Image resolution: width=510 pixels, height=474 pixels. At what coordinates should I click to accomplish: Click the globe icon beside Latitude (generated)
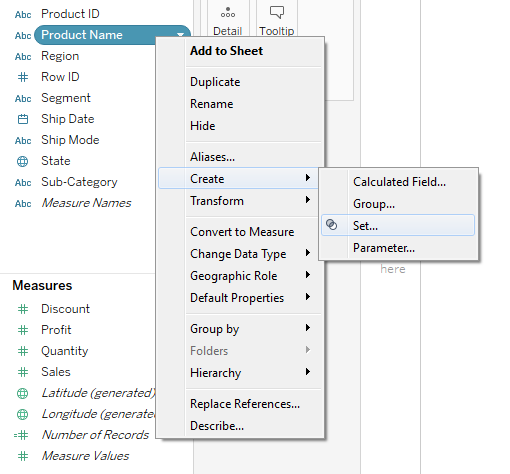[x=23, y=393]
